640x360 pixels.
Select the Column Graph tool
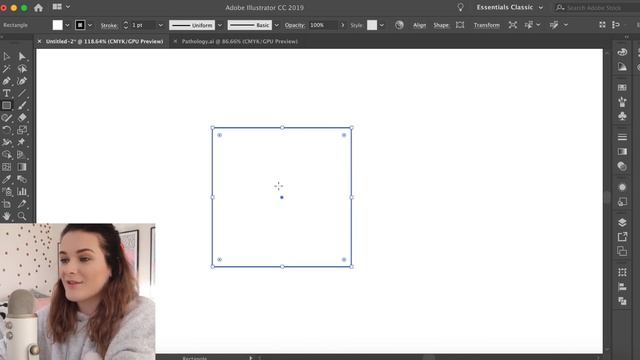(x=22, y=191)
